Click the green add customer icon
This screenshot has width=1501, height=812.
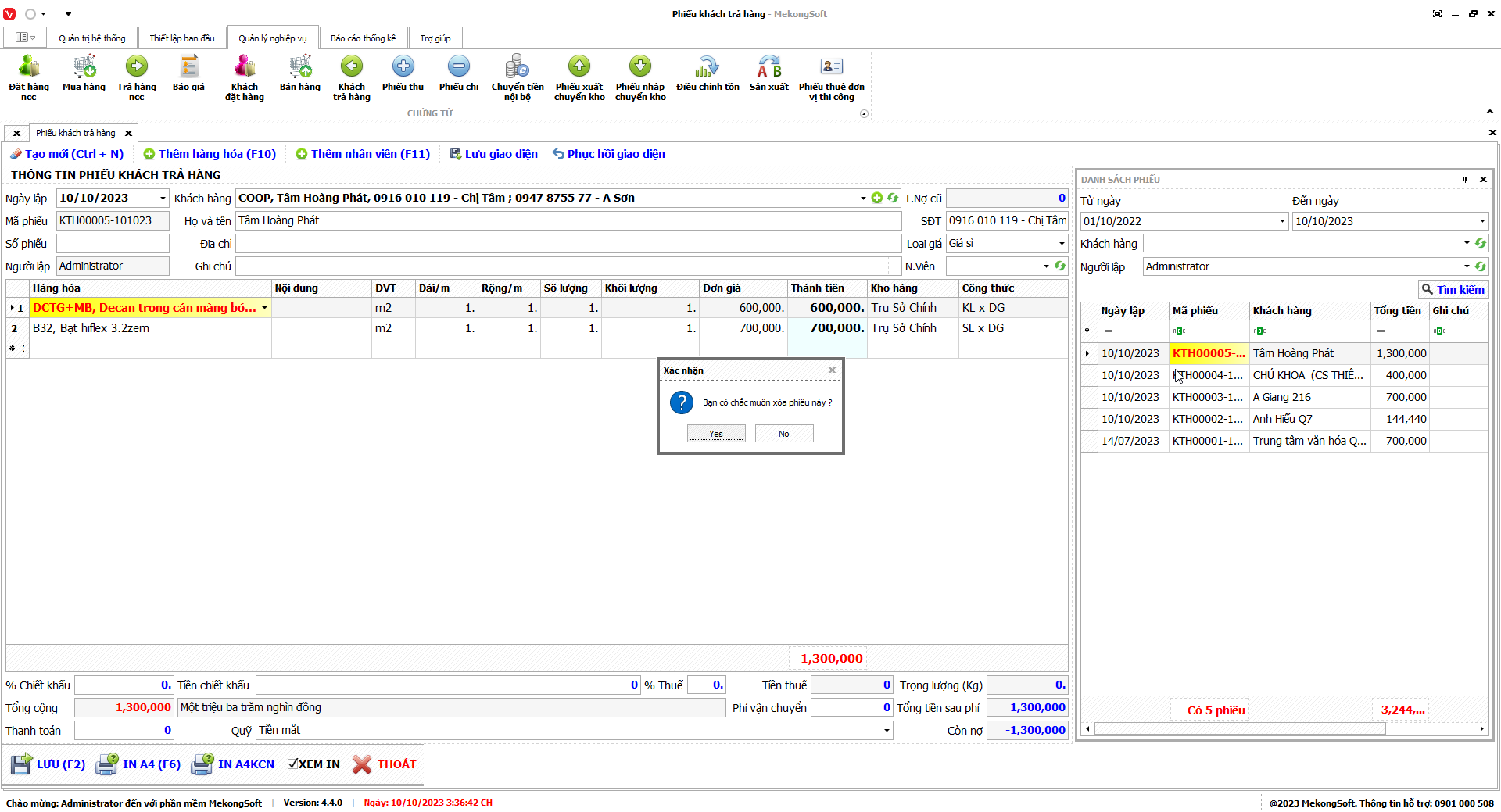877,199
